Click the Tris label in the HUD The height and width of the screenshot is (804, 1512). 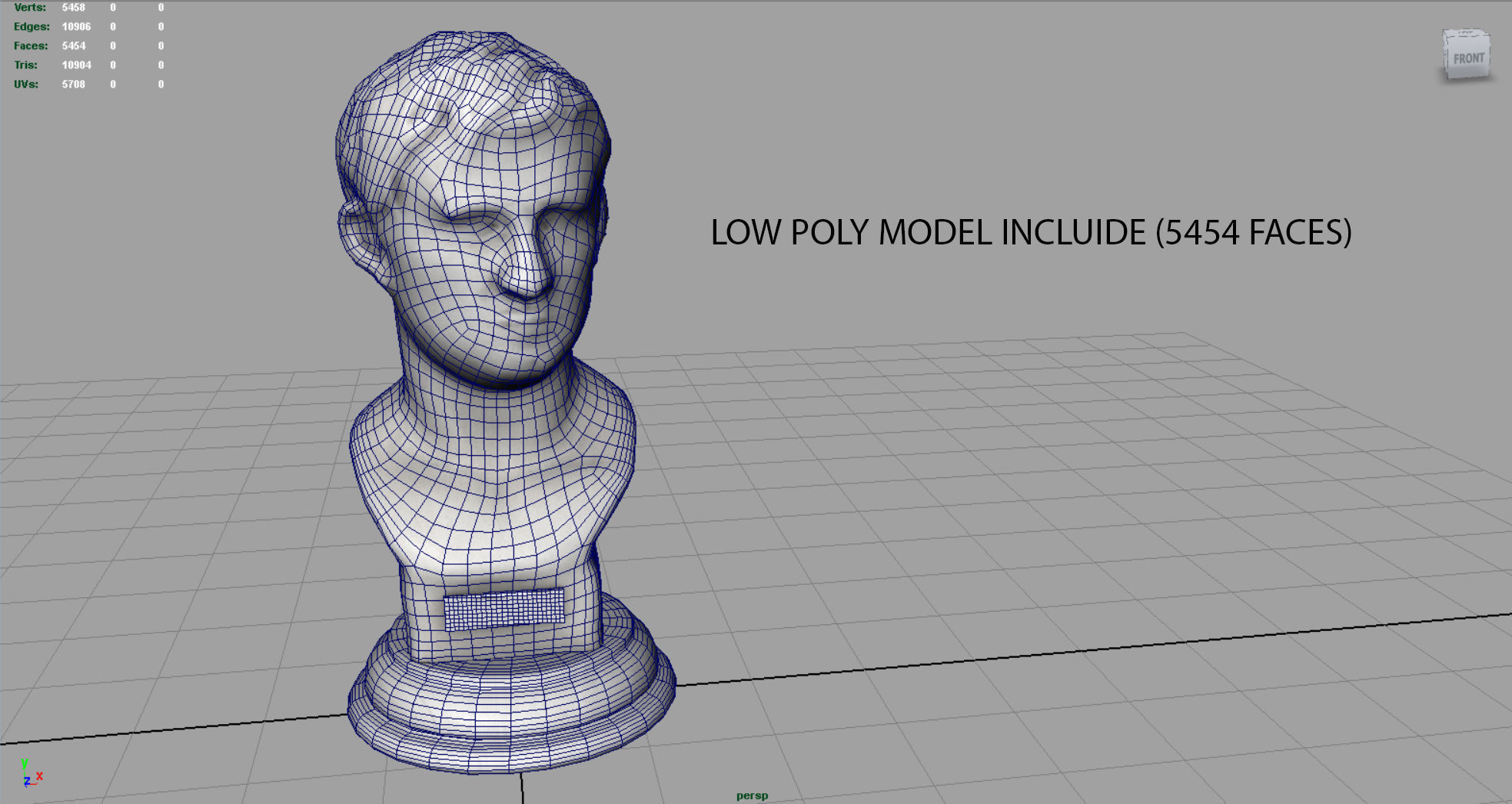point(25,65)
